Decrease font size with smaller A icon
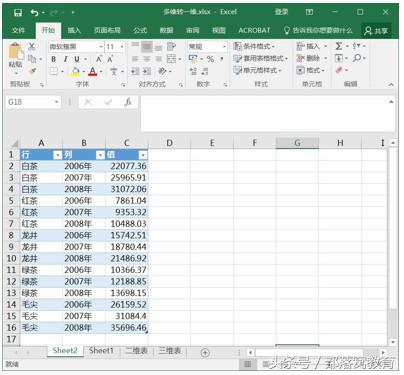 point(110,59)
